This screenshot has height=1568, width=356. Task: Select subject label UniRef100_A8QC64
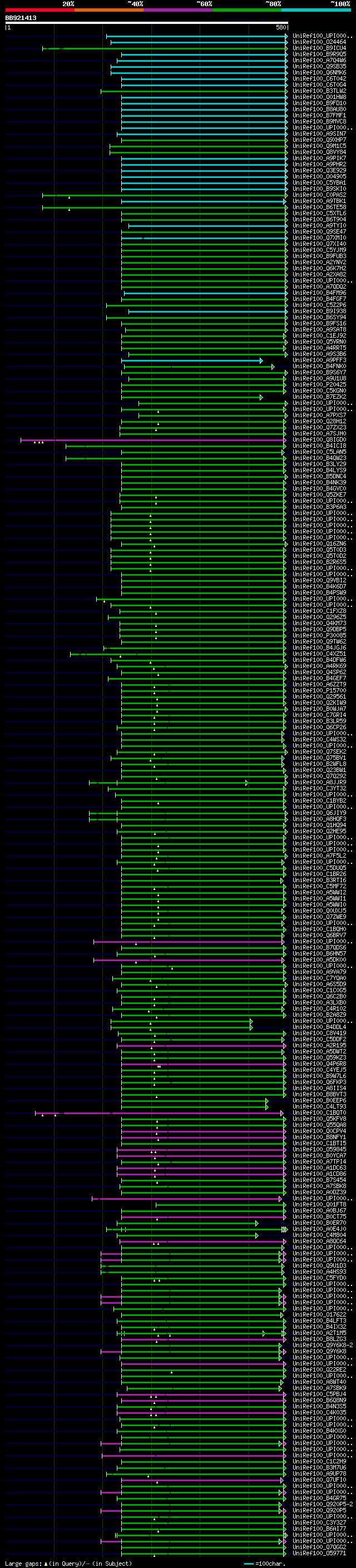pyautogui.click(x=319, y=1241)
